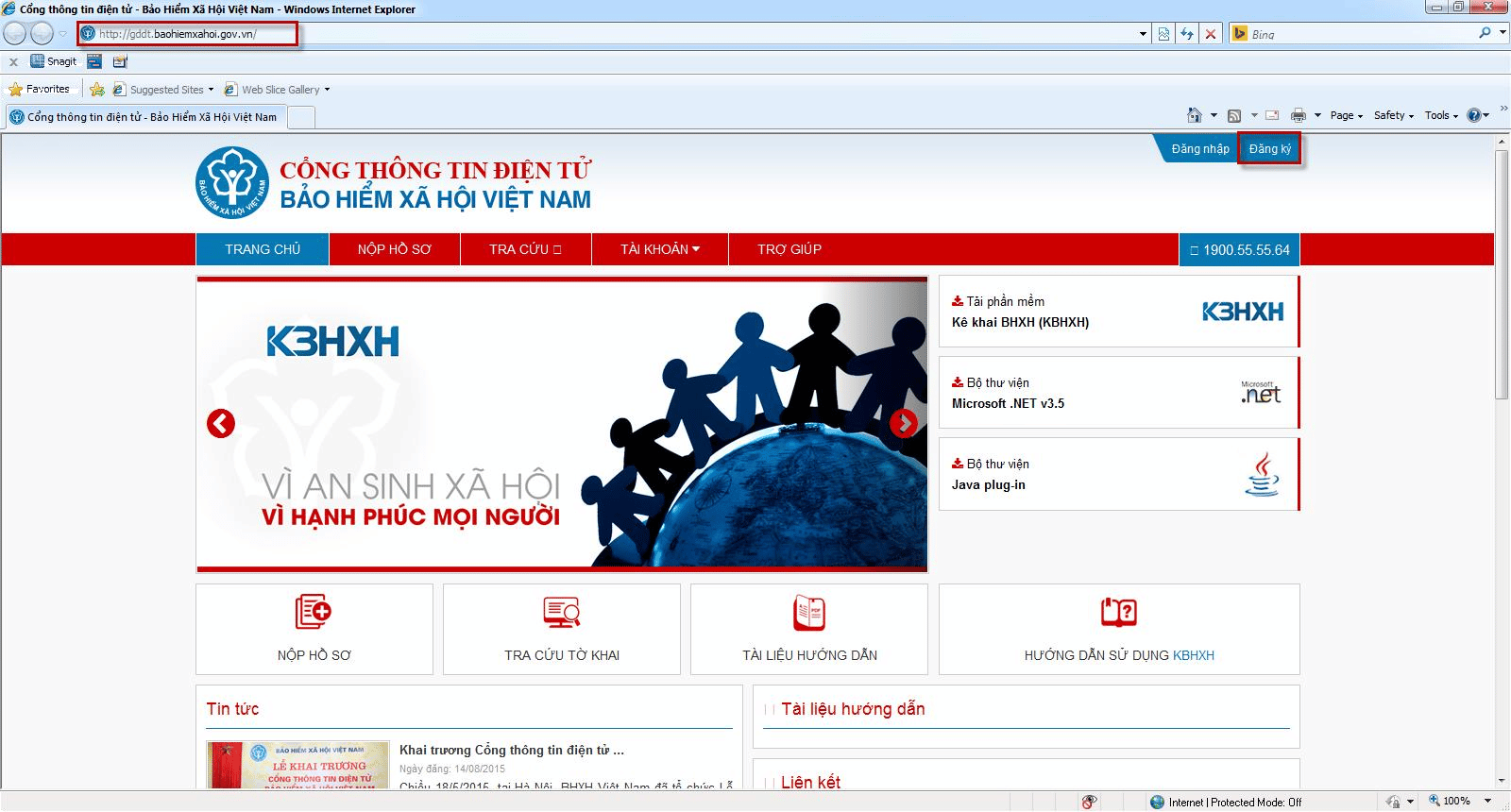Screen dimensions: 1511x812
Task: Click the blocked content status bar icon
Action: point(1089,802)
